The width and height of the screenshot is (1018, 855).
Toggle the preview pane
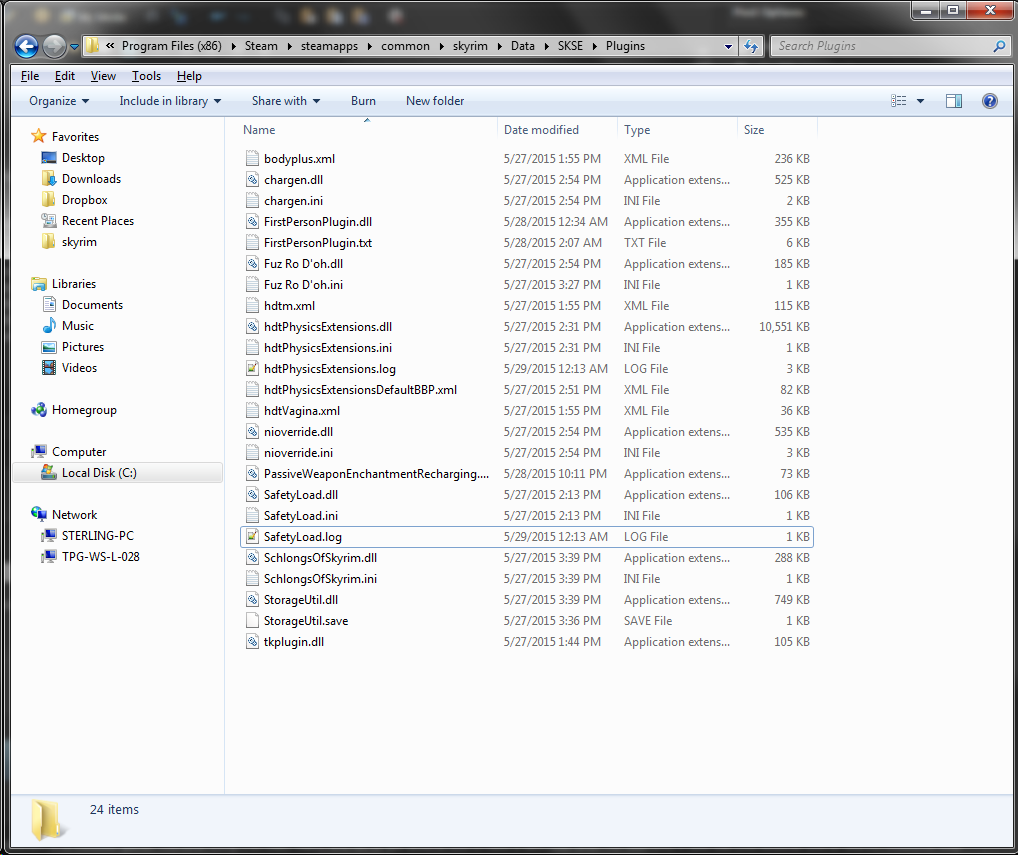pyautogui.click(x=954, y=101)
